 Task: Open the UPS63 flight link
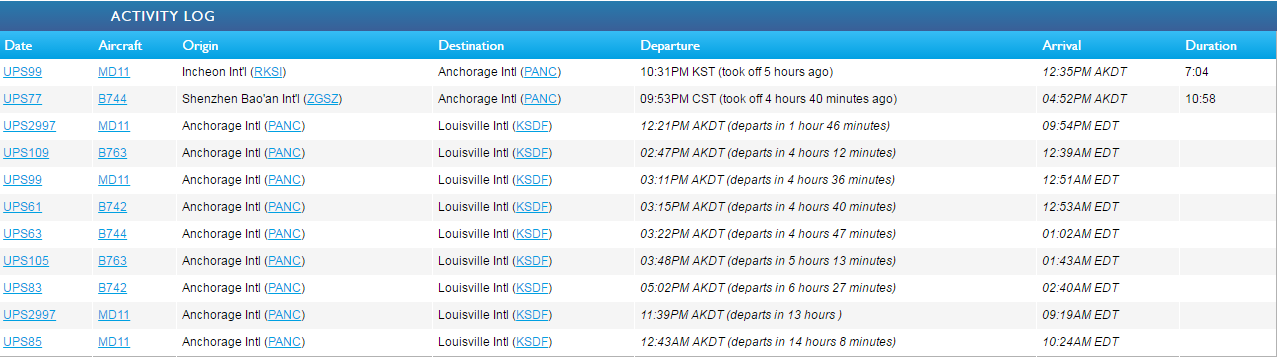(x=22, y=234)
